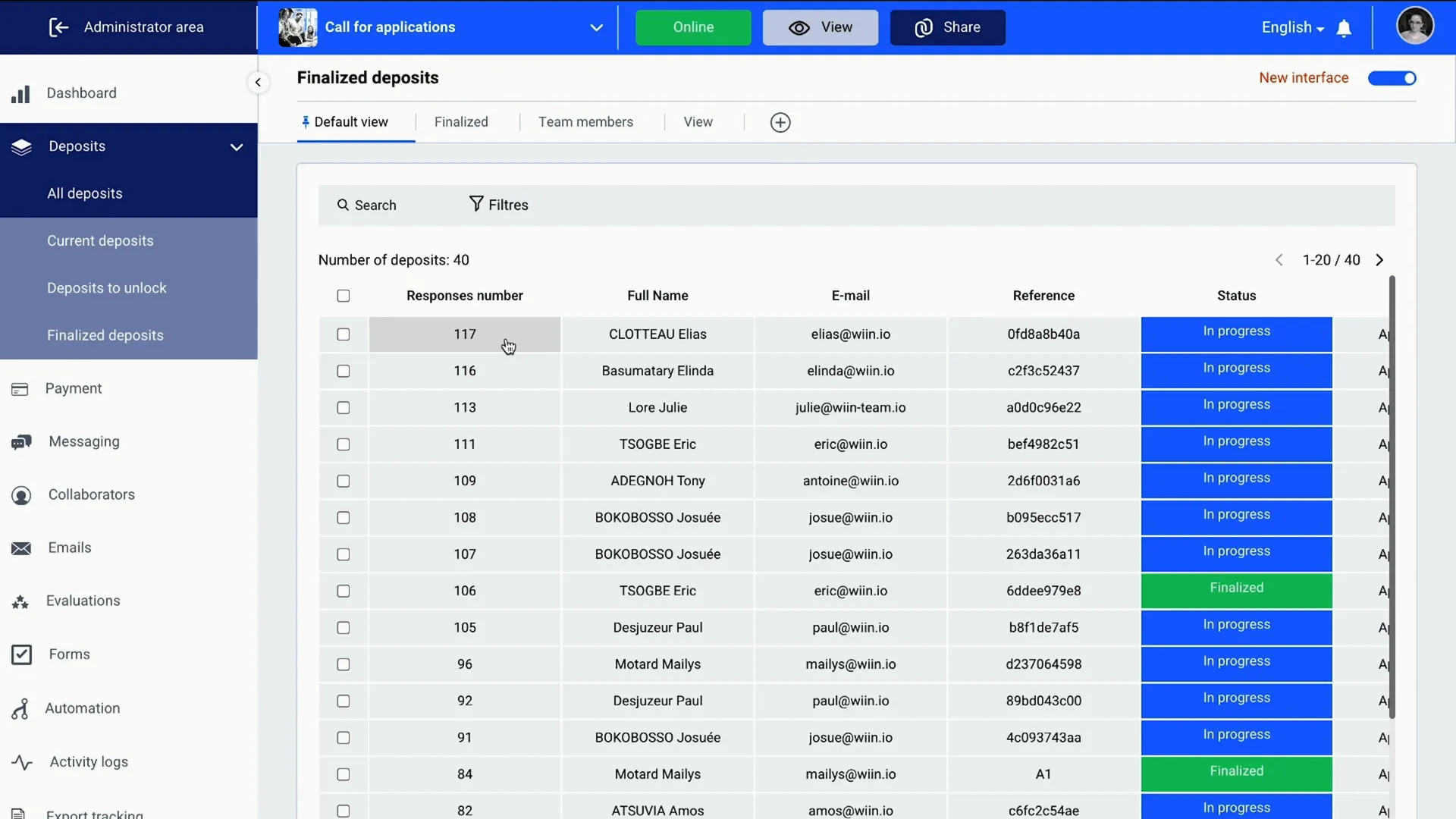
Task: Check the checkbox for deposit 117
Action: click(343, 334)
